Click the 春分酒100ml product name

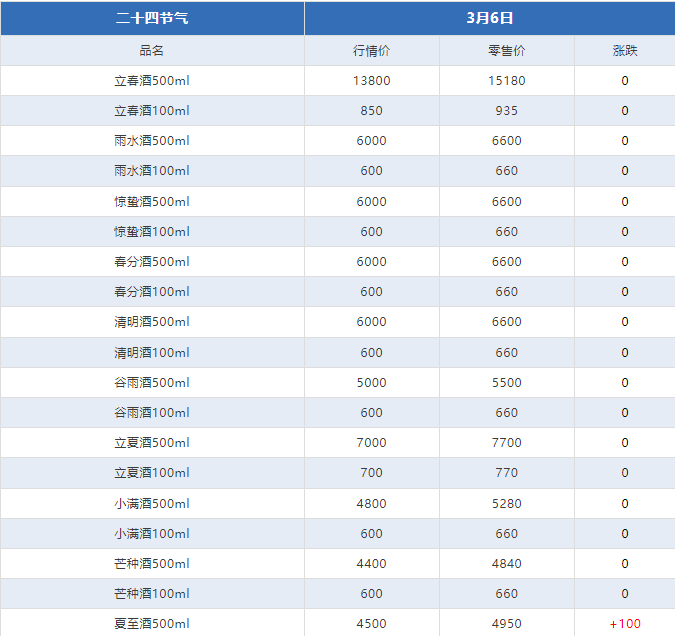[x=152, y=292]
